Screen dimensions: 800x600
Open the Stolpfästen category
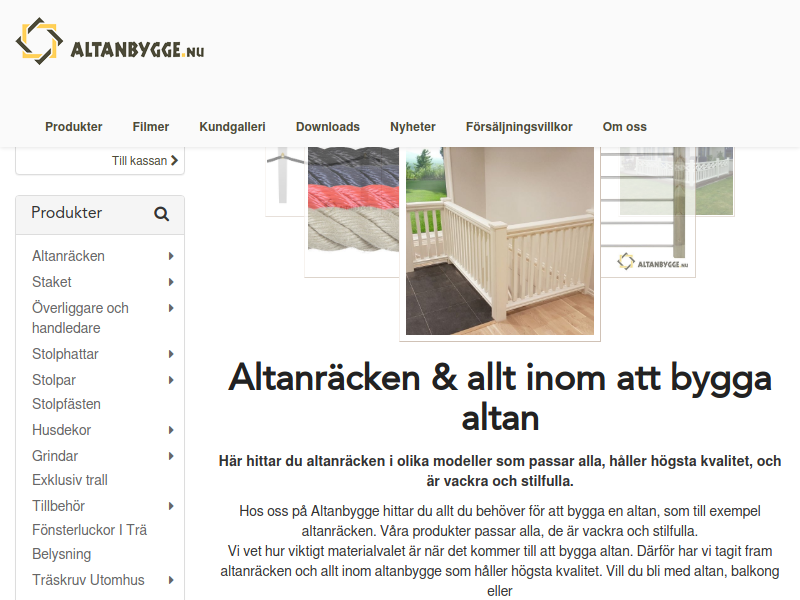pyautogui.click(x=66, y=404)
